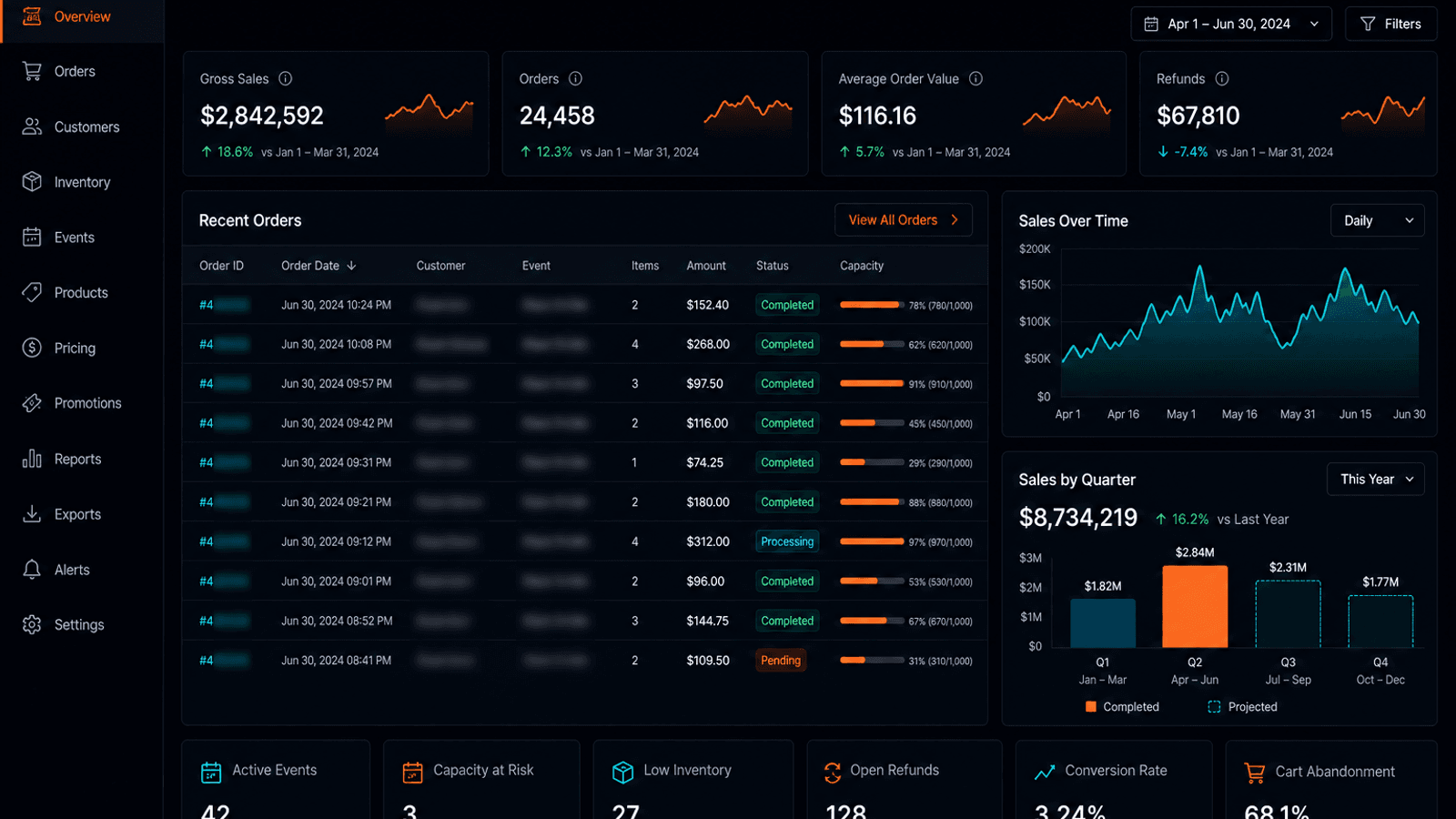Toggle the Completed legend item
The width and height of the screenshot is (1456, 819).
1122,707
